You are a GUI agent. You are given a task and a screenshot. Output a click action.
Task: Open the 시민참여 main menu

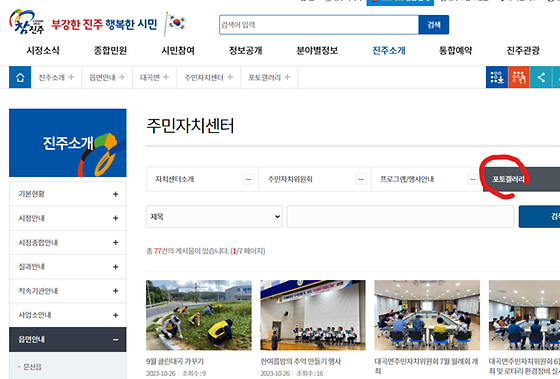pos(178,50)
